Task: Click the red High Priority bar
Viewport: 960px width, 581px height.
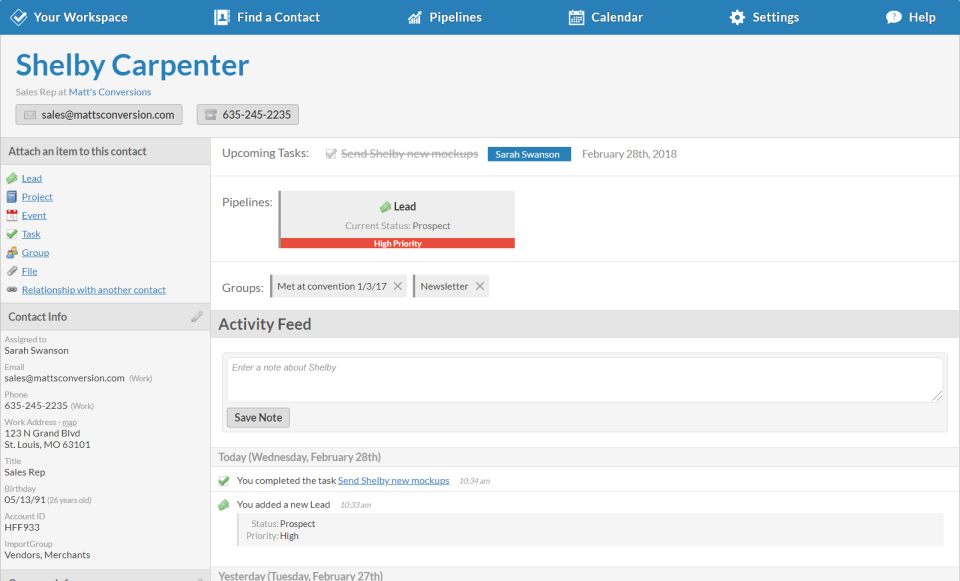Action: [397, 243]
